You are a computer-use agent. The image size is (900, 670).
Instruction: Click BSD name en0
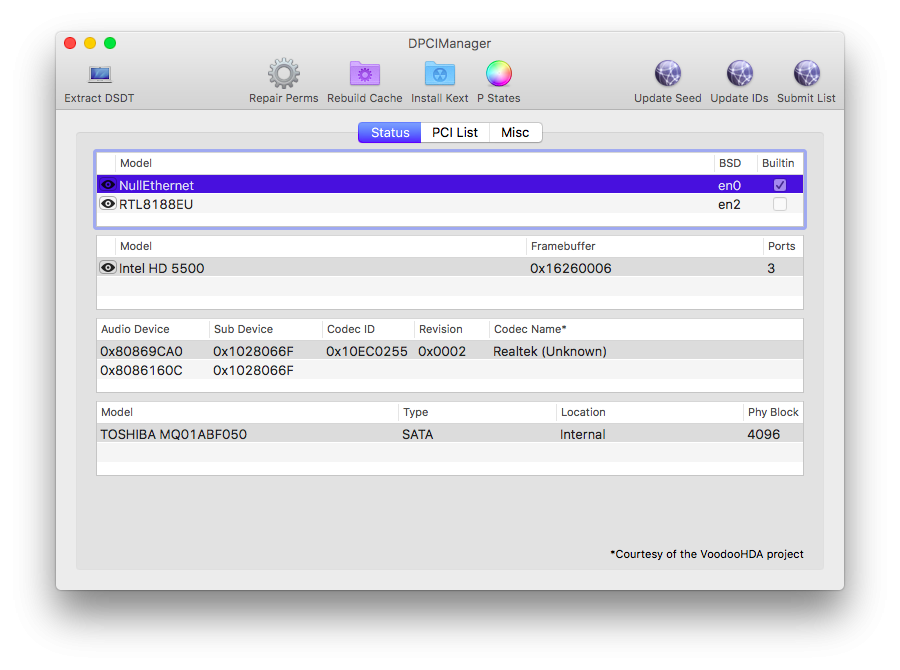730,185
